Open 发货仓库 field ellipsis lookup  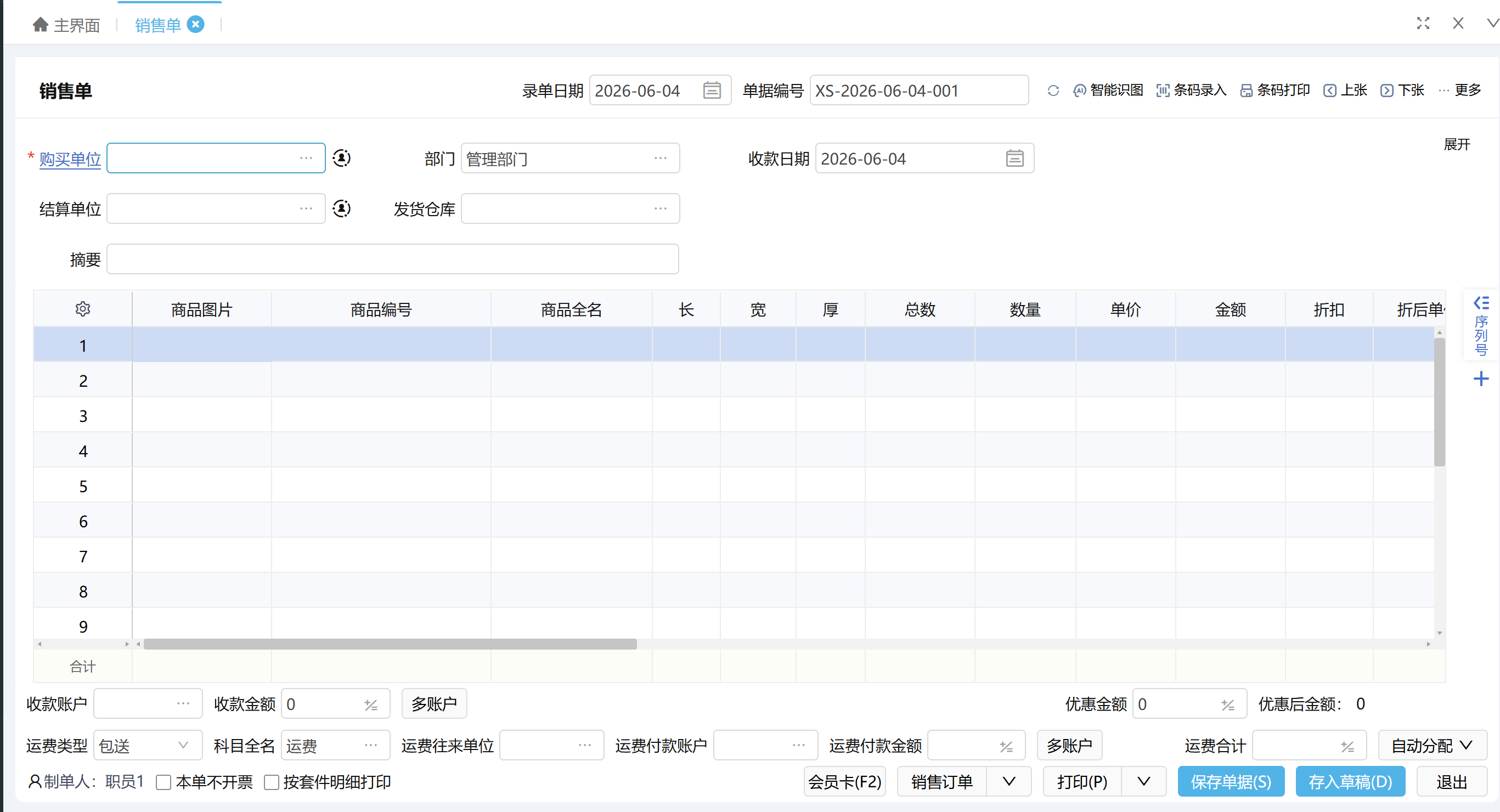pyautogui.click(x=661, y=208)
